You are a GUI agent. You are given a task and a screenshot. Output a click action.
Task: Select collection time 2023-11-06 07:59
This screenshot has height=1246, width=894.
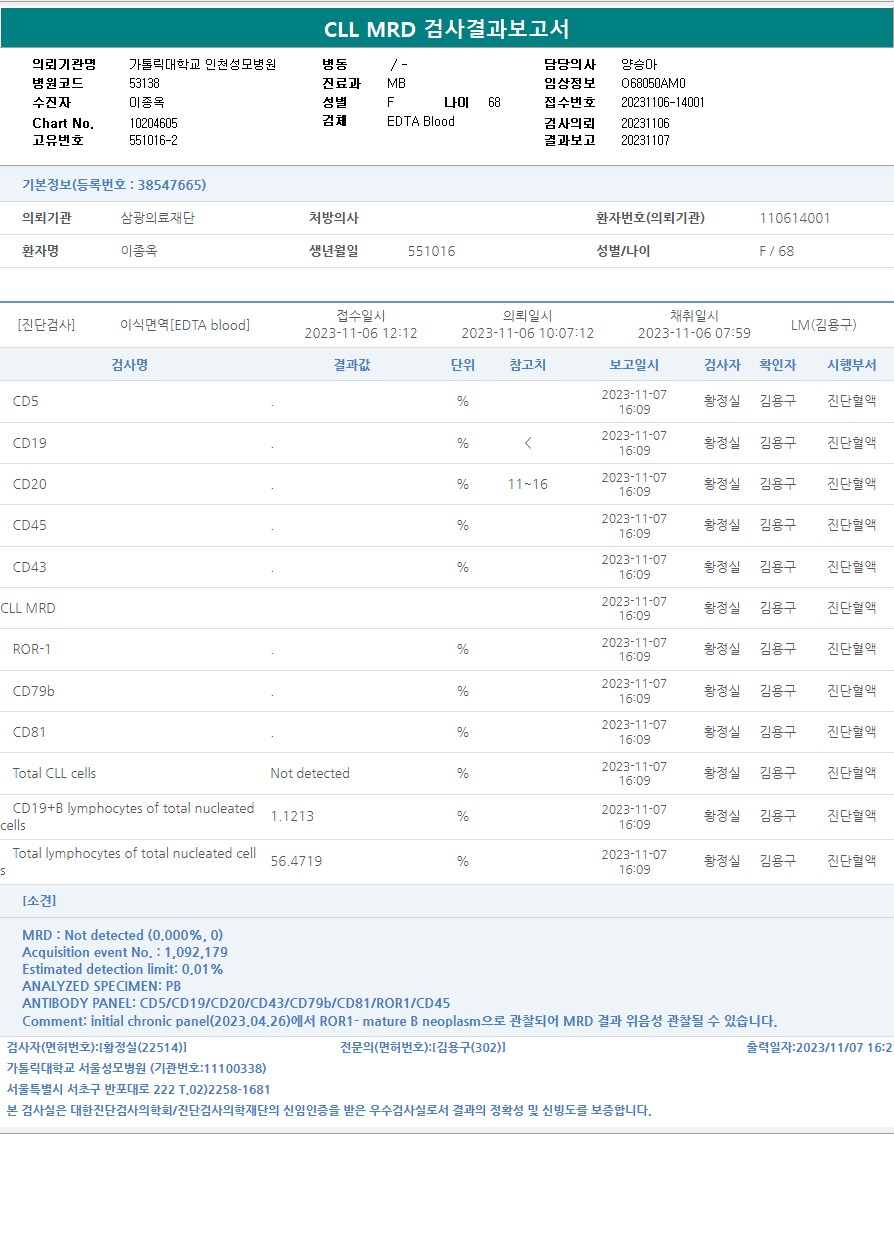tap(694, 333)
